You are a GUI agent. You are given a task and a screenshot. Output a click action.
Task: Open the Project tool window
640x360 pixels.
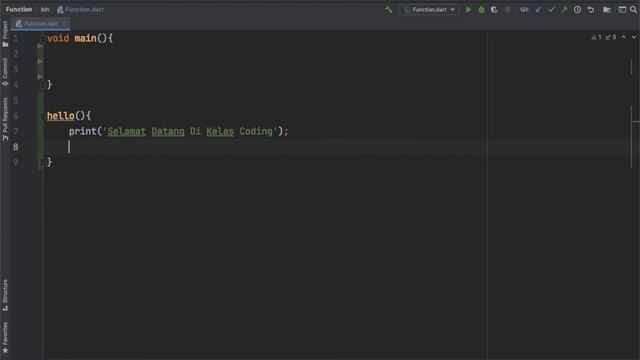[x=5, y=34]
